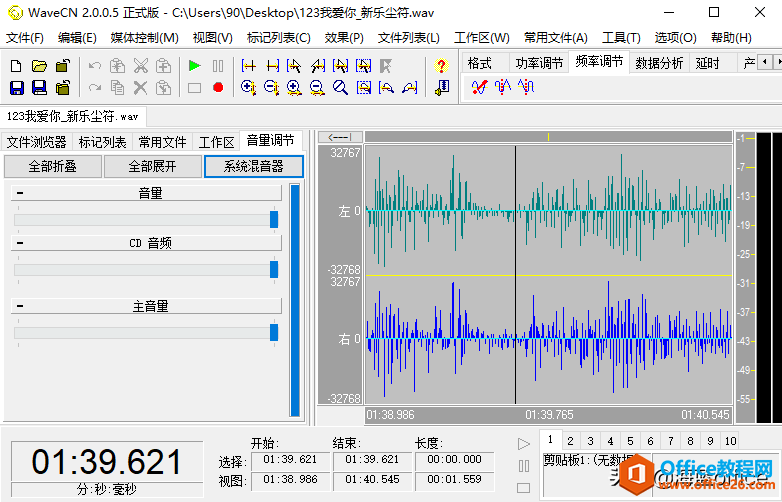This screenshot has height=502, width=782.
Task: Click the horizontal zoom-in magnifier icon
Action: coord(294,88)
